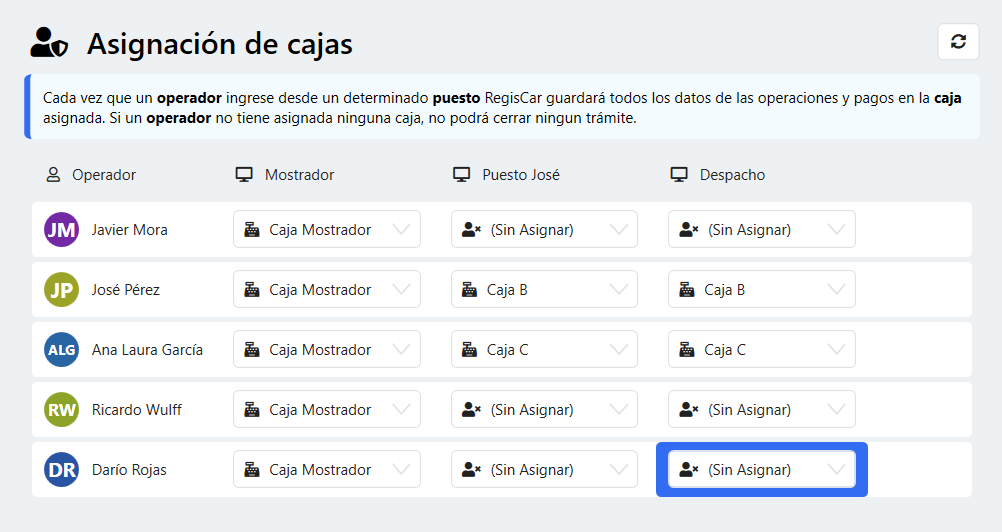Viewport: 1002px width, 532px height.
Task: Open Darío Rojas's Mostrador dropdown arrow
Action: [401, 469]
